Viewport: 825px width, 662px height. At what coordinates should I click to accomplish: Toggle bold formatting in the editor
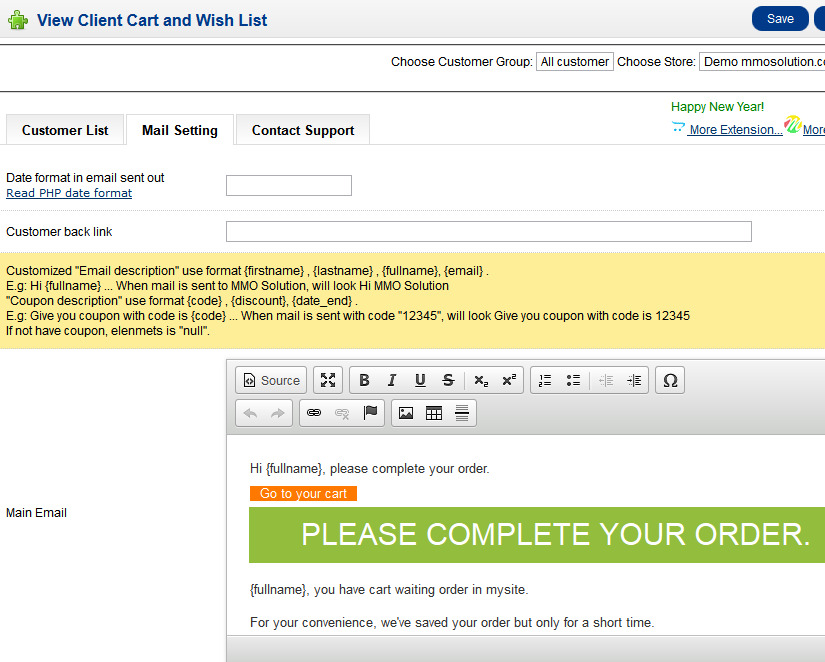[x=364, y=380]
